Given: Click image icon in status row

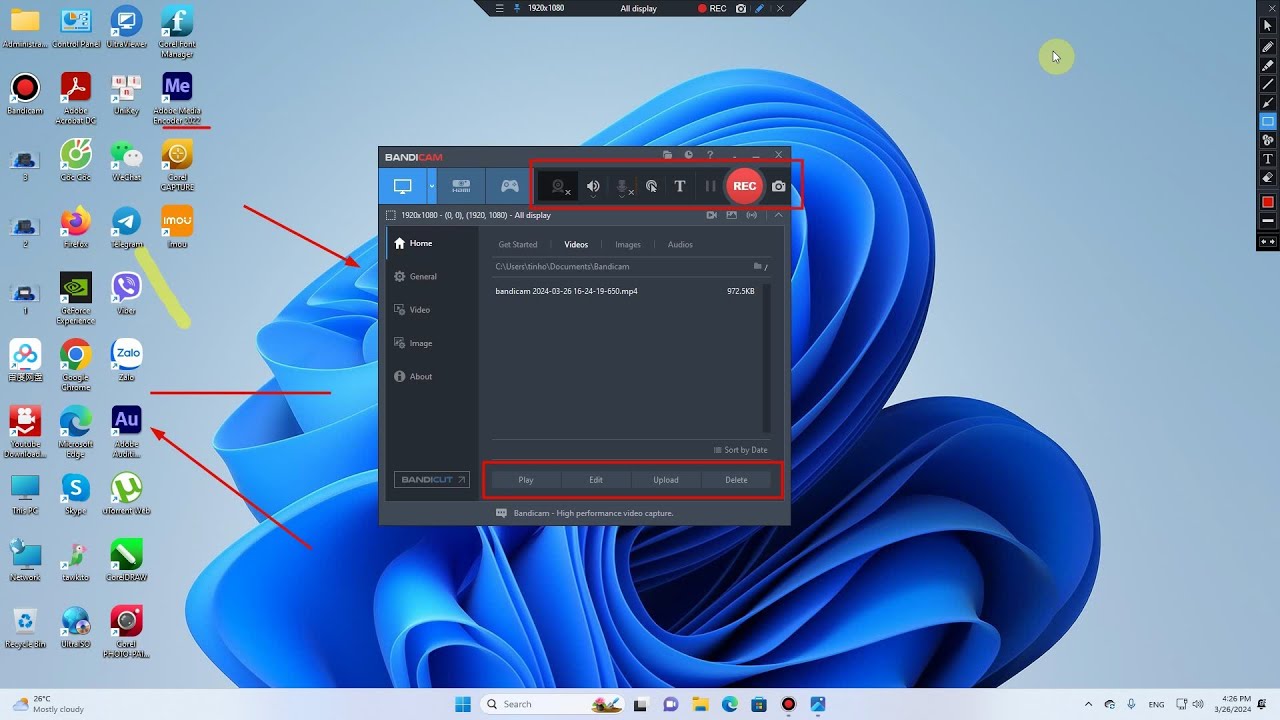Looking at the screenshot, I should point(731,215).
